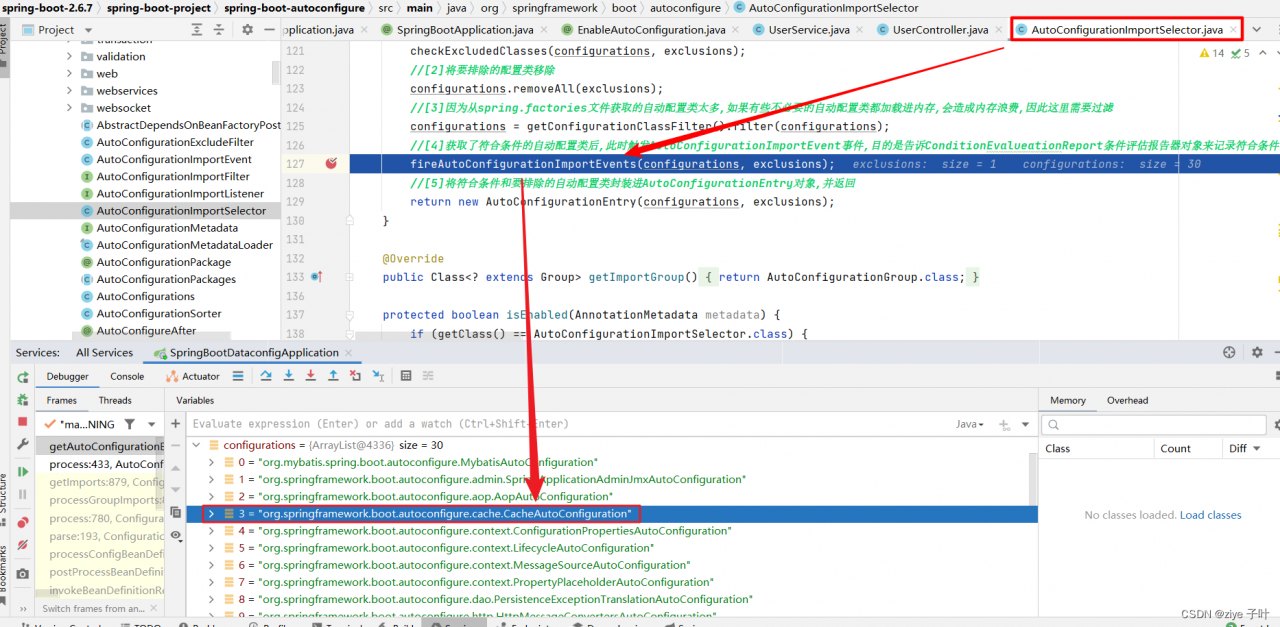Click the camera thread dump icon
Screen dimensions: 1280x627
click(23, 574)
